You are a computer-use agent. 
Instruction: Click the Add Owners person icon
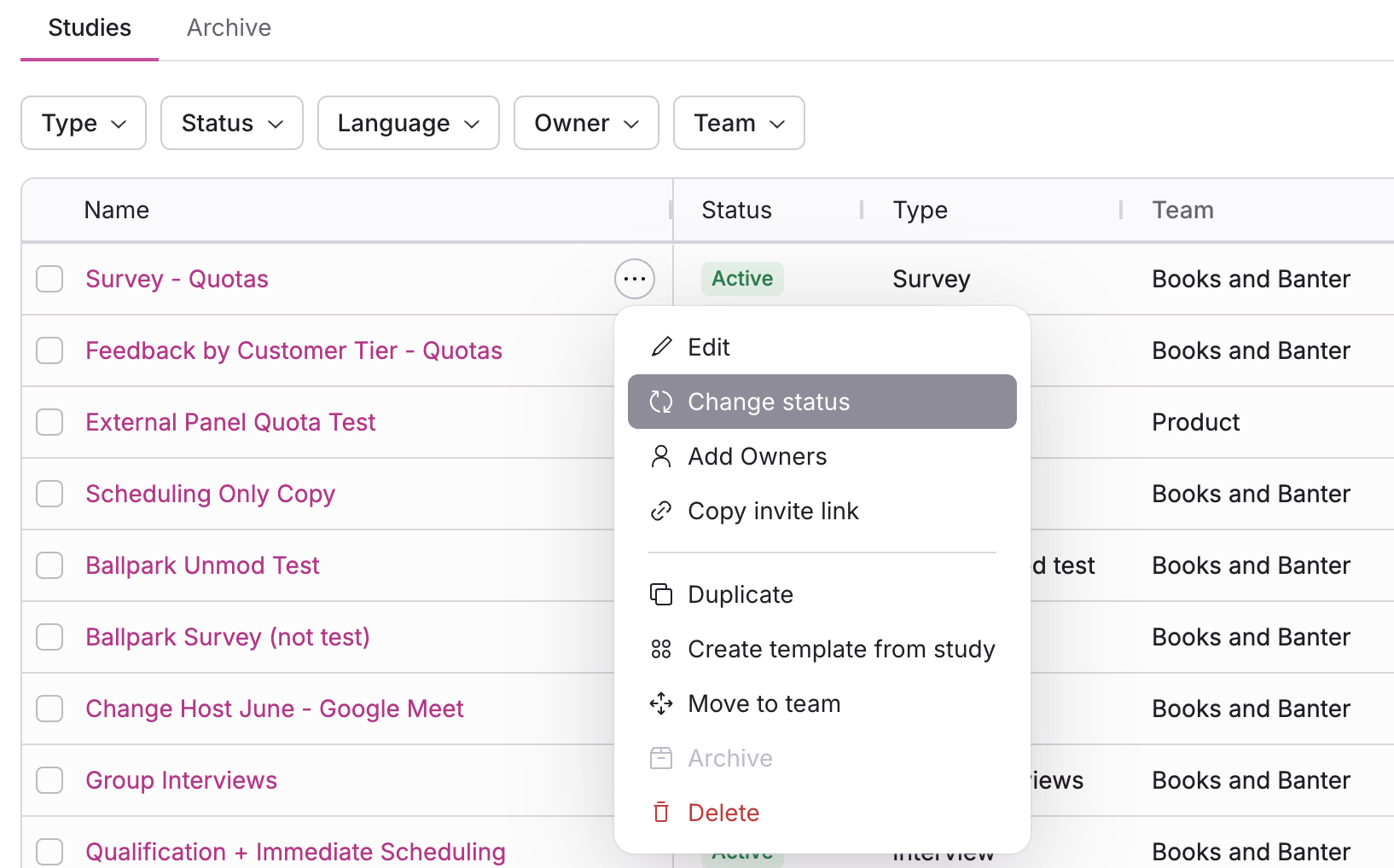661,456
